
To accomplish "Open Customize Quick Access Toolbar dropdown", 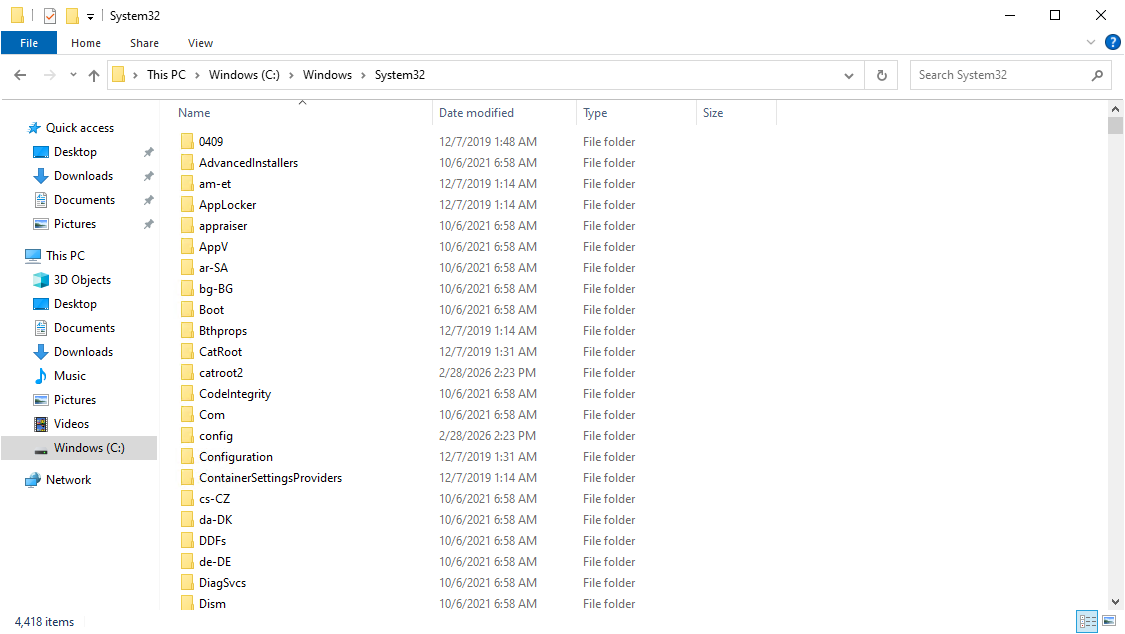I will pos(90,16).
